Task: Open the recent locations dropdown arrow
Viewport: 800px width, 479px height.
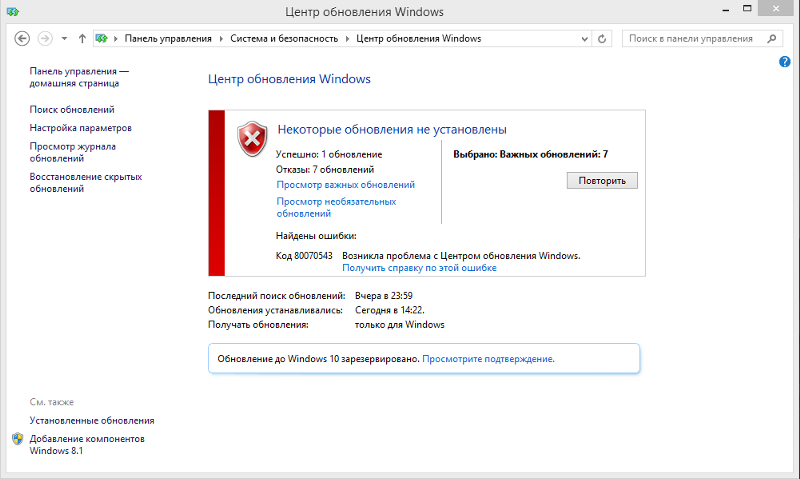Action: coord(64,38)
